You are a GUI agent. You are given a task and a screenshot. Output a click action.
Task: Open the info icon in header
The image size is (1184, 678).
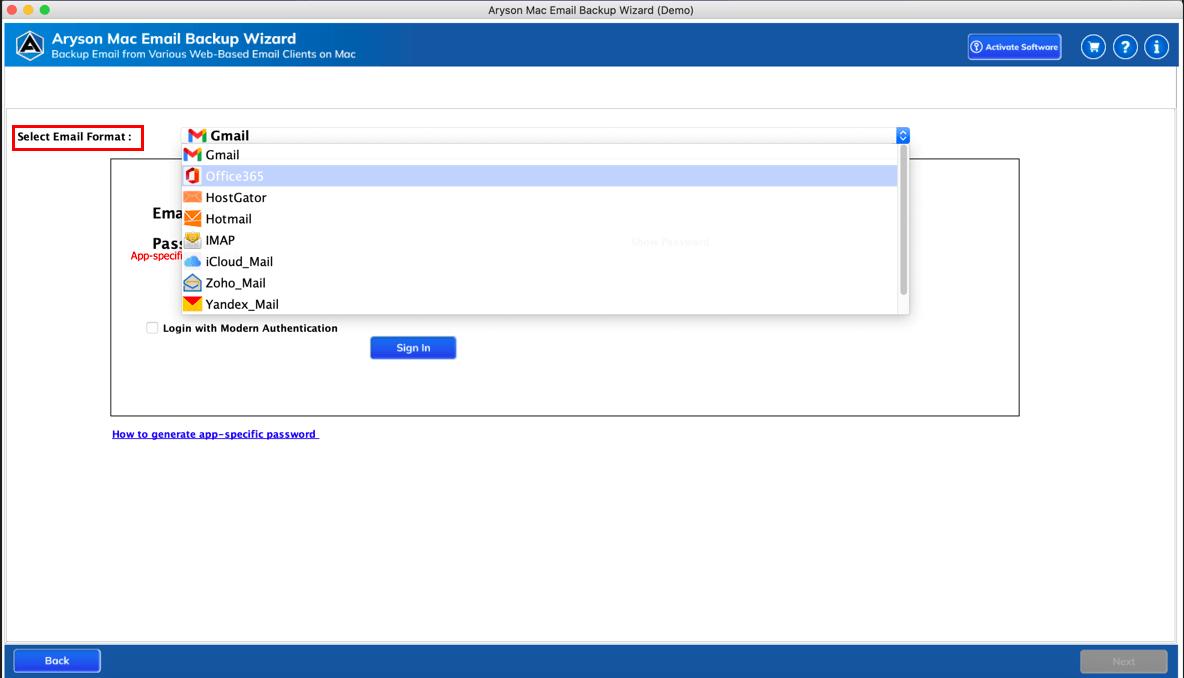(x=1156, y=47)
